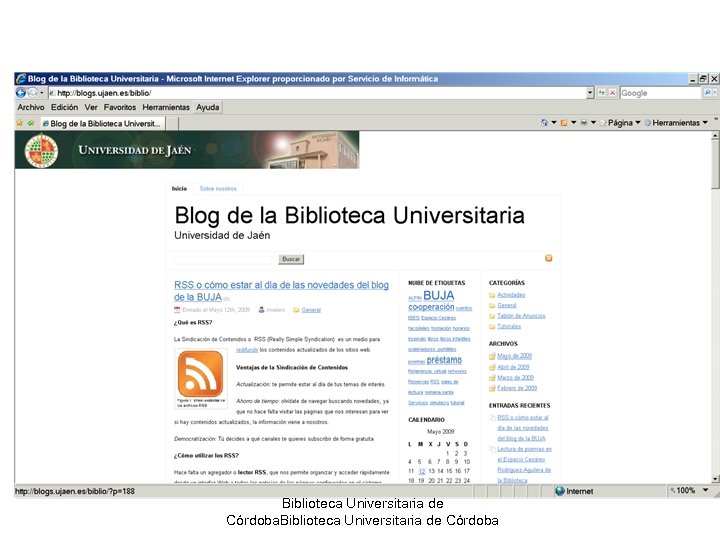
Task: Click the Universidad de Jaén crest logo
Action: click(41, 150)
